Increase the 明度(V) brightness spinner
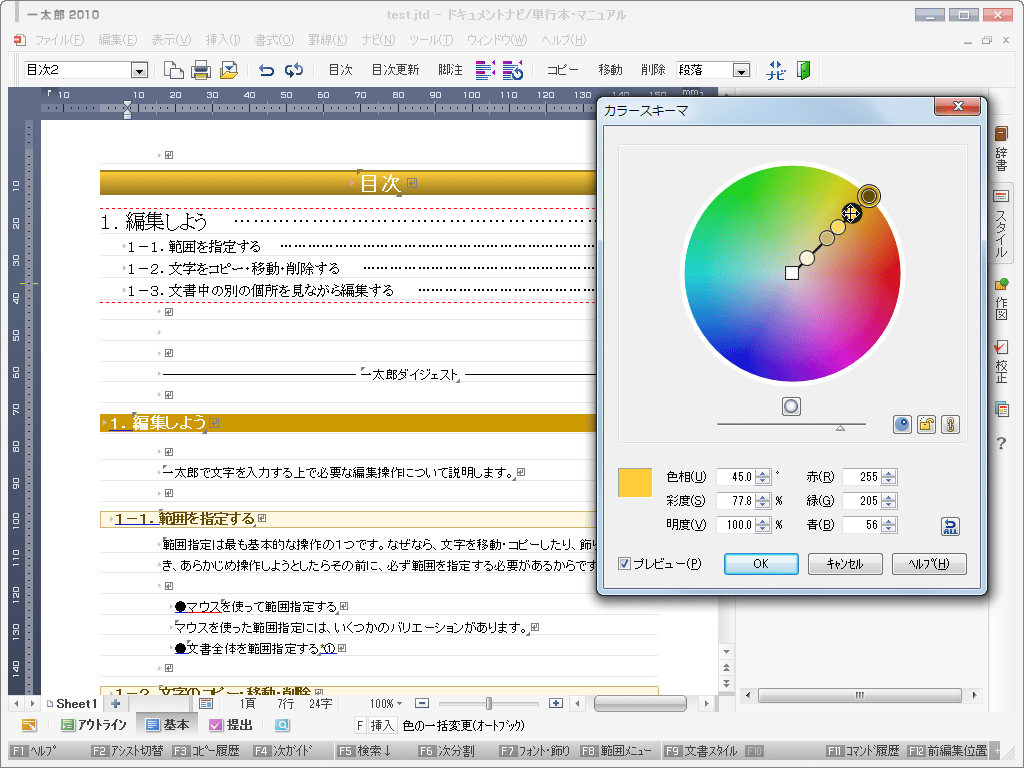This screenshot has height=768, width=1024. pos(762,521)
